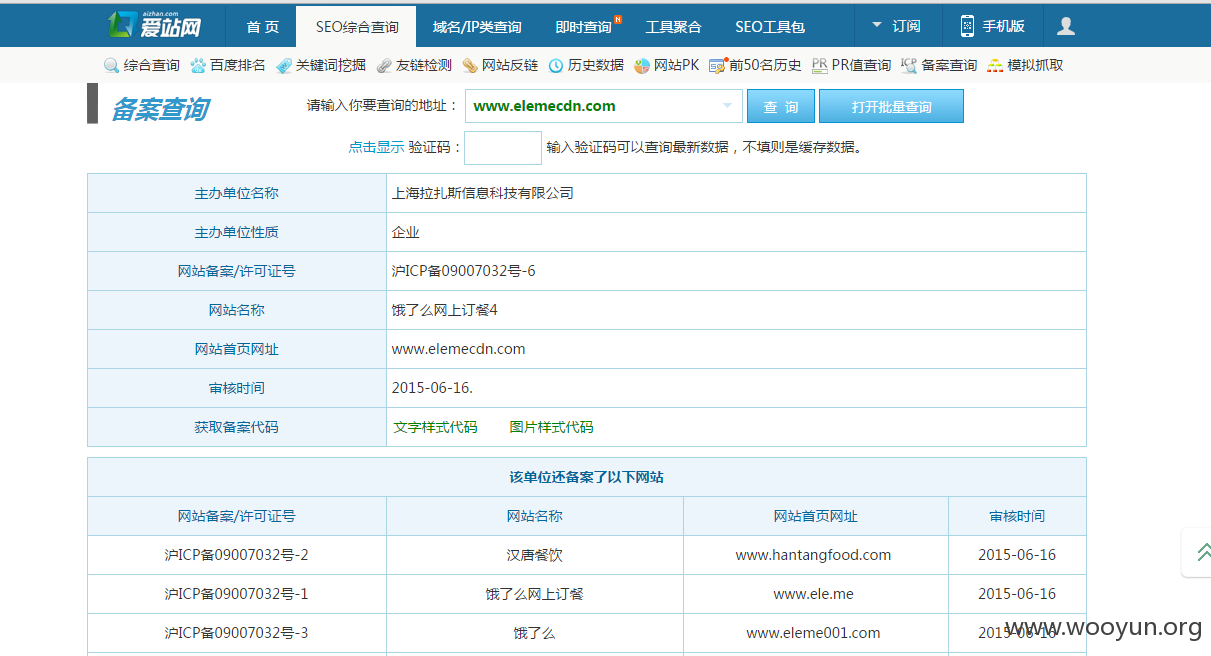Screen dimensions: 1211x656
Task: Open the 关键词挖掘 toolbar link
Action: [331, 65]
